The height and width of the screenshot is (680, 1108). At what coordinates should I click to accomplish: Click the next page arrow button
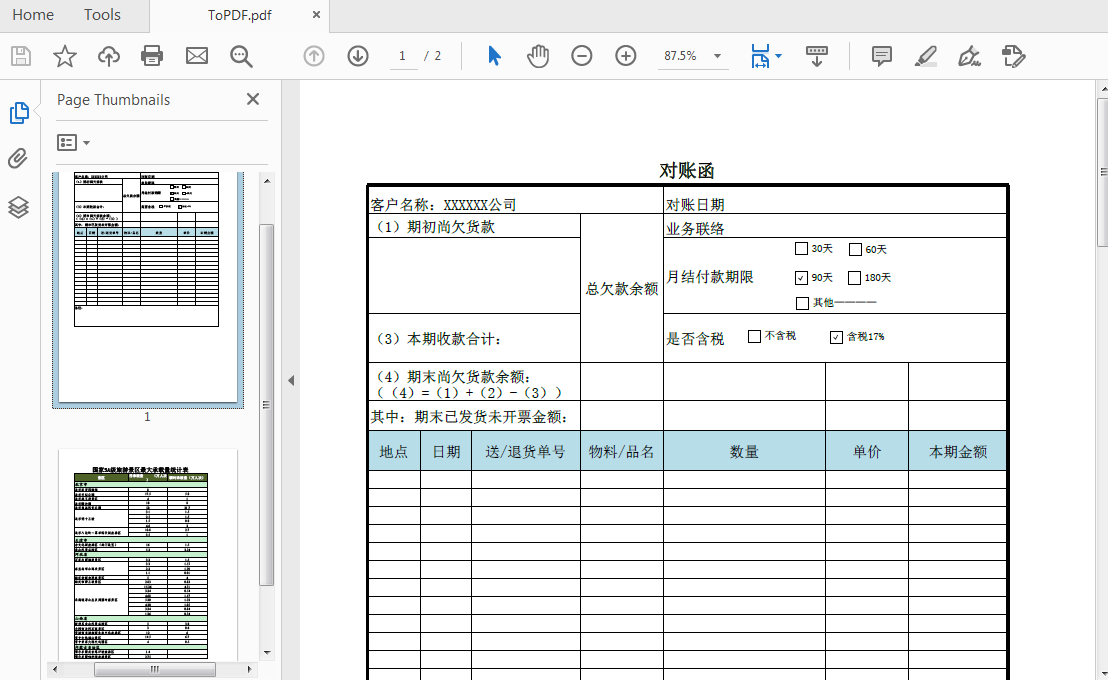click(357, 56)
